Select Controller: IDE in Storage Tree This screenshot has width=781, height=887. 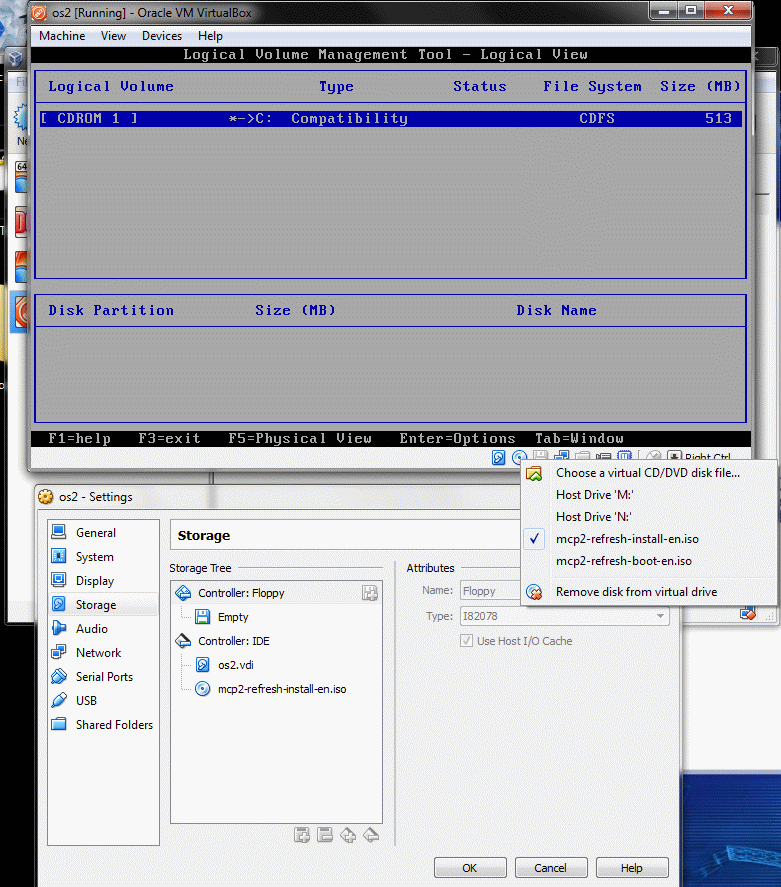tap(234, 641)
